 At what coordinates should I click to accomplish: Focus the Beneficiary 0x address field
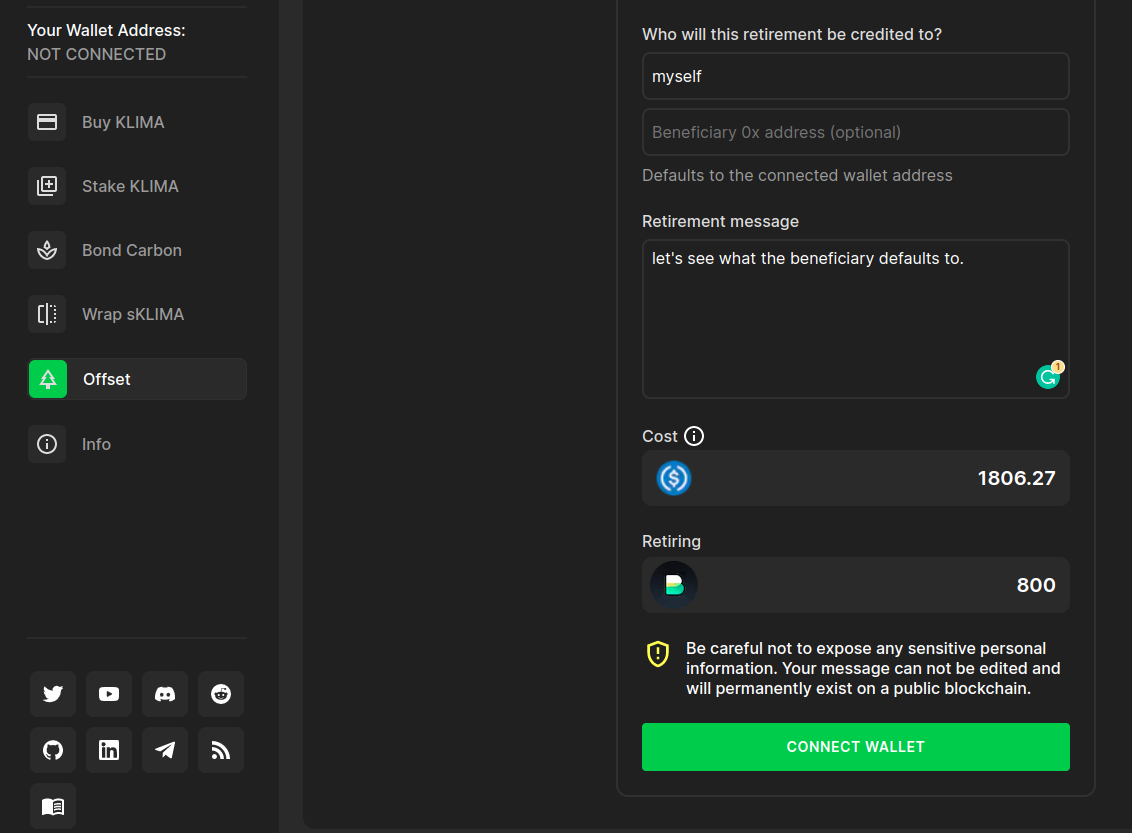point(855,132)
